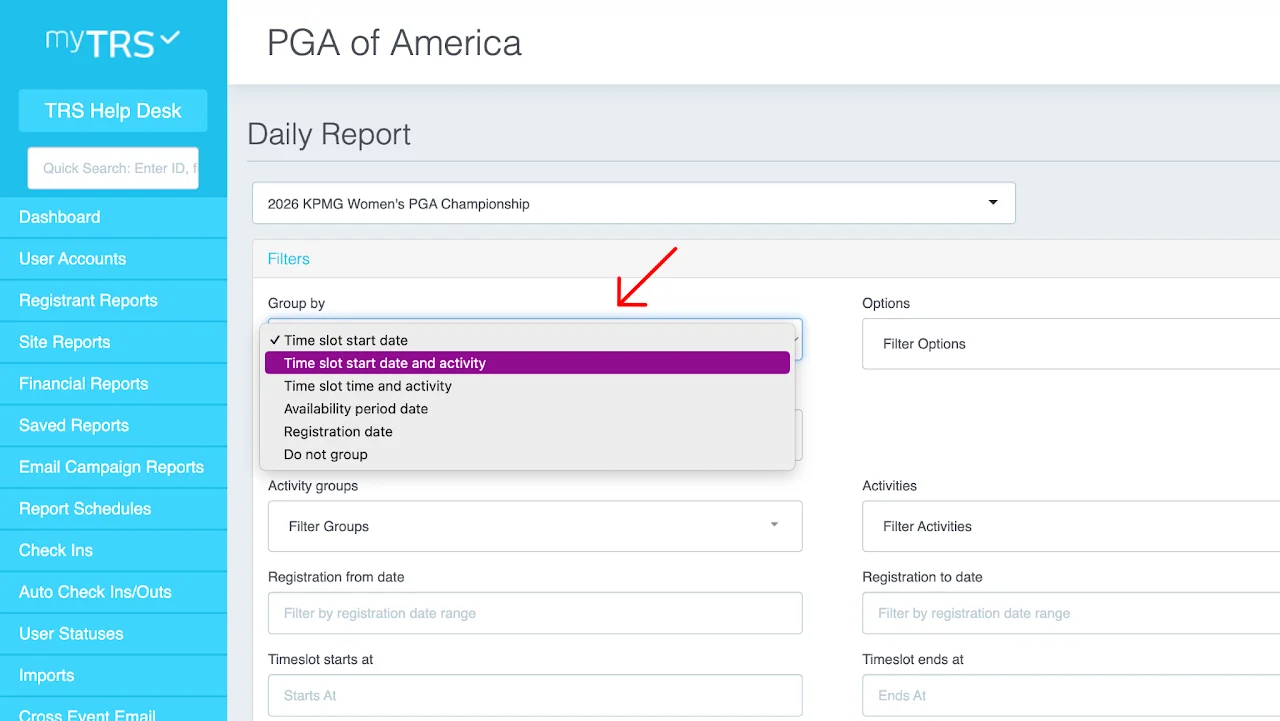Click the Filters panel heading

(x=289, y=259)
